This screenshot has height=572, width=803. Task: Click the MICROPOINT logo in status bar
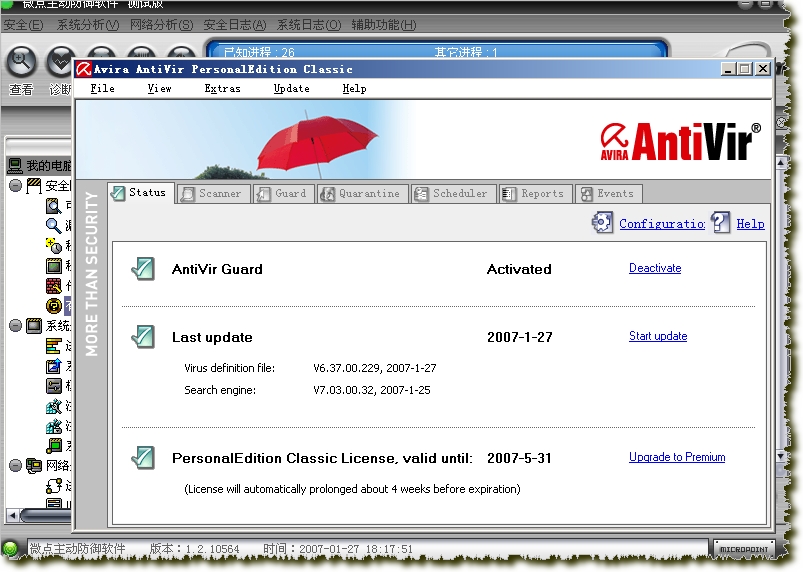point(744,549)
